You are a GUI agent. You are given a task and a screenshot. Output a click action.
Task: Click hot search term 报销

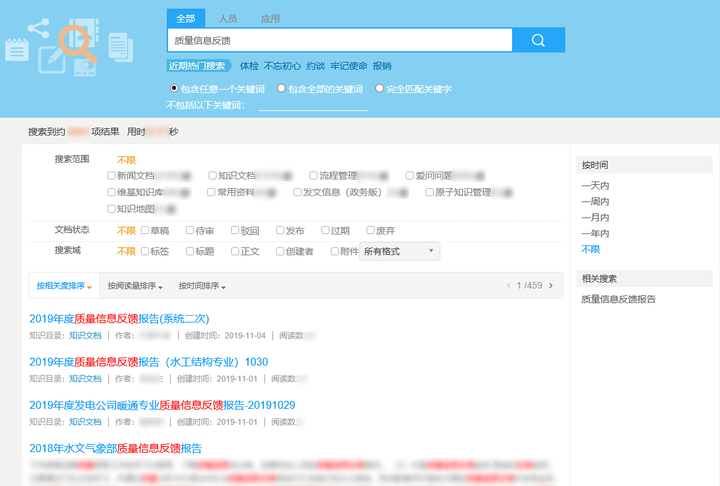click(x=382, y=66)
